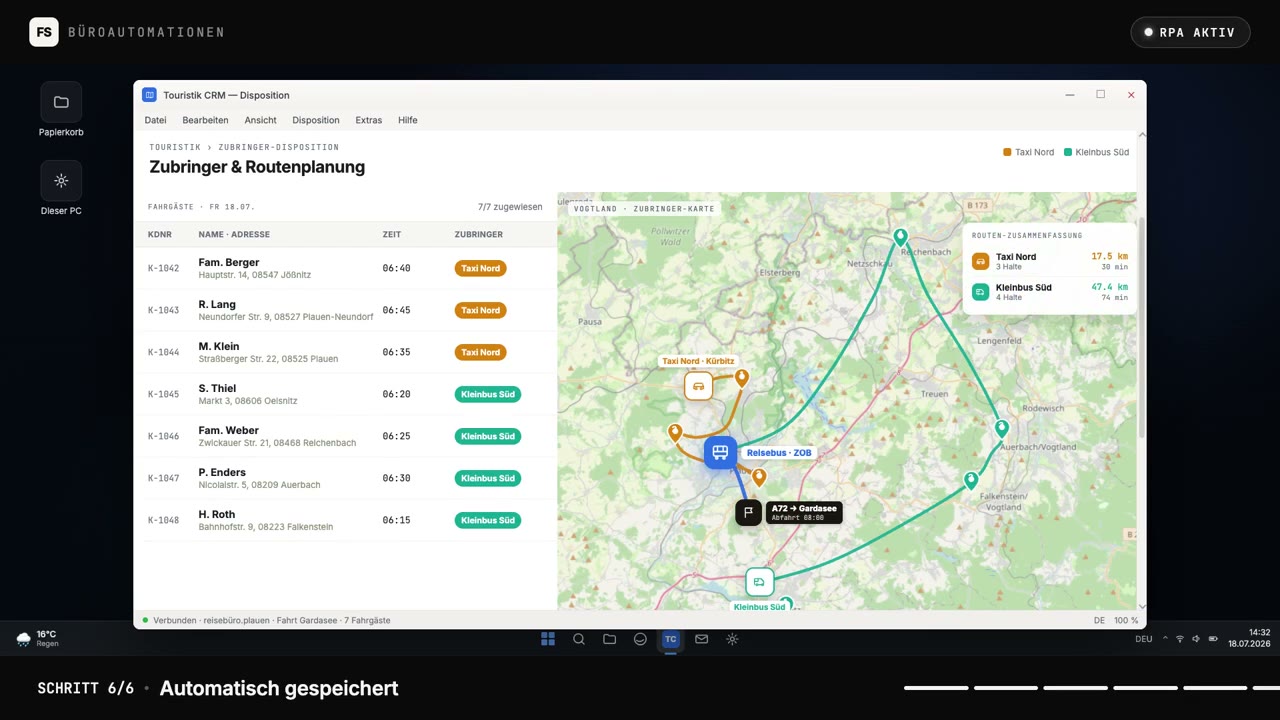Open the Papierkorb desktop icon
Viewport: 1280px width, 720px height.
point(61,110)
